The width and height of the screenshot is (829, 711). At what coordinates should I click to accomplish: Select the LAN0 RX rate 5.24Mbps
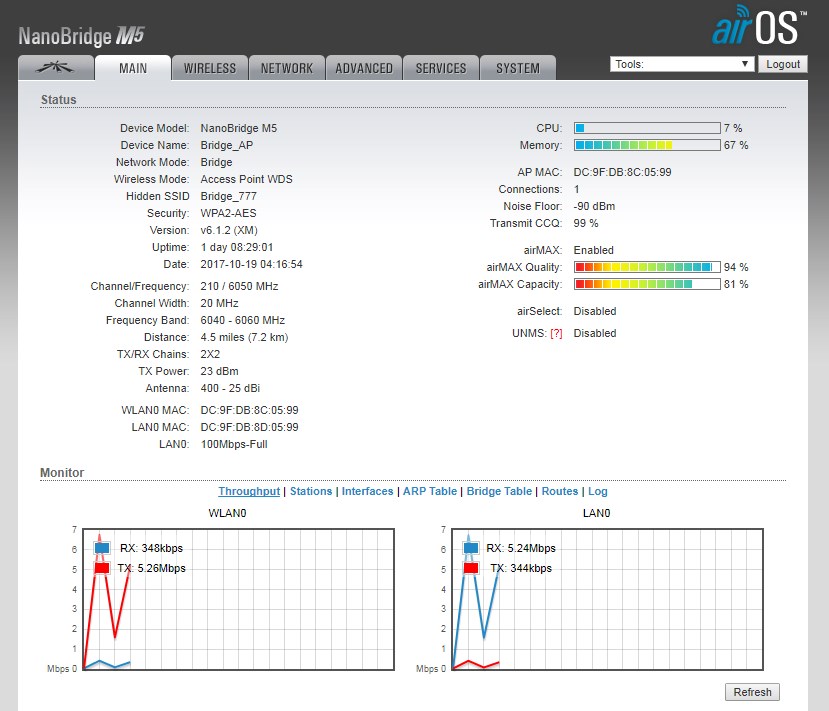point(531,548)
